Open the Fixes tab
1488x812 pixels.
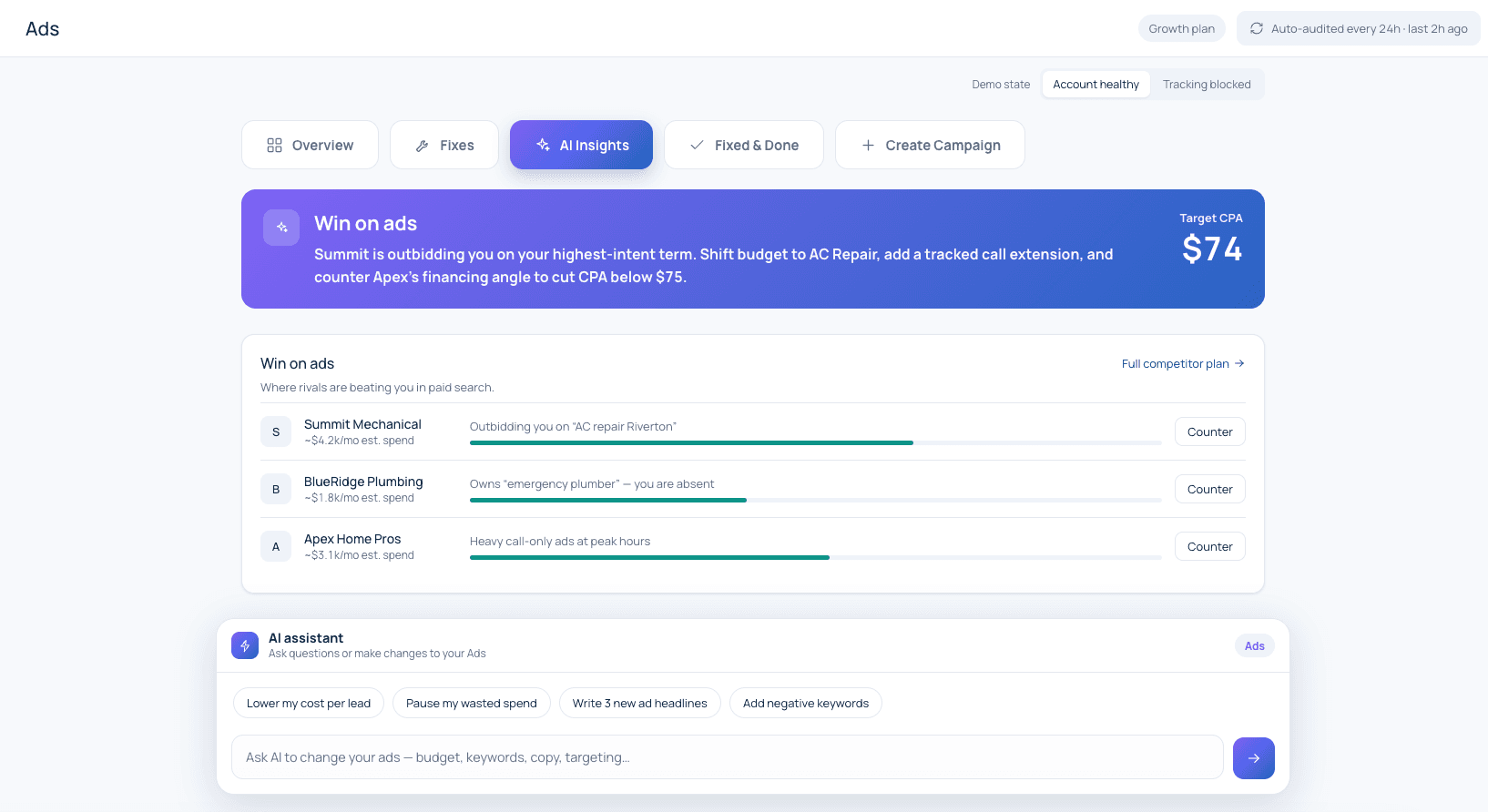[x=444, y=145]
